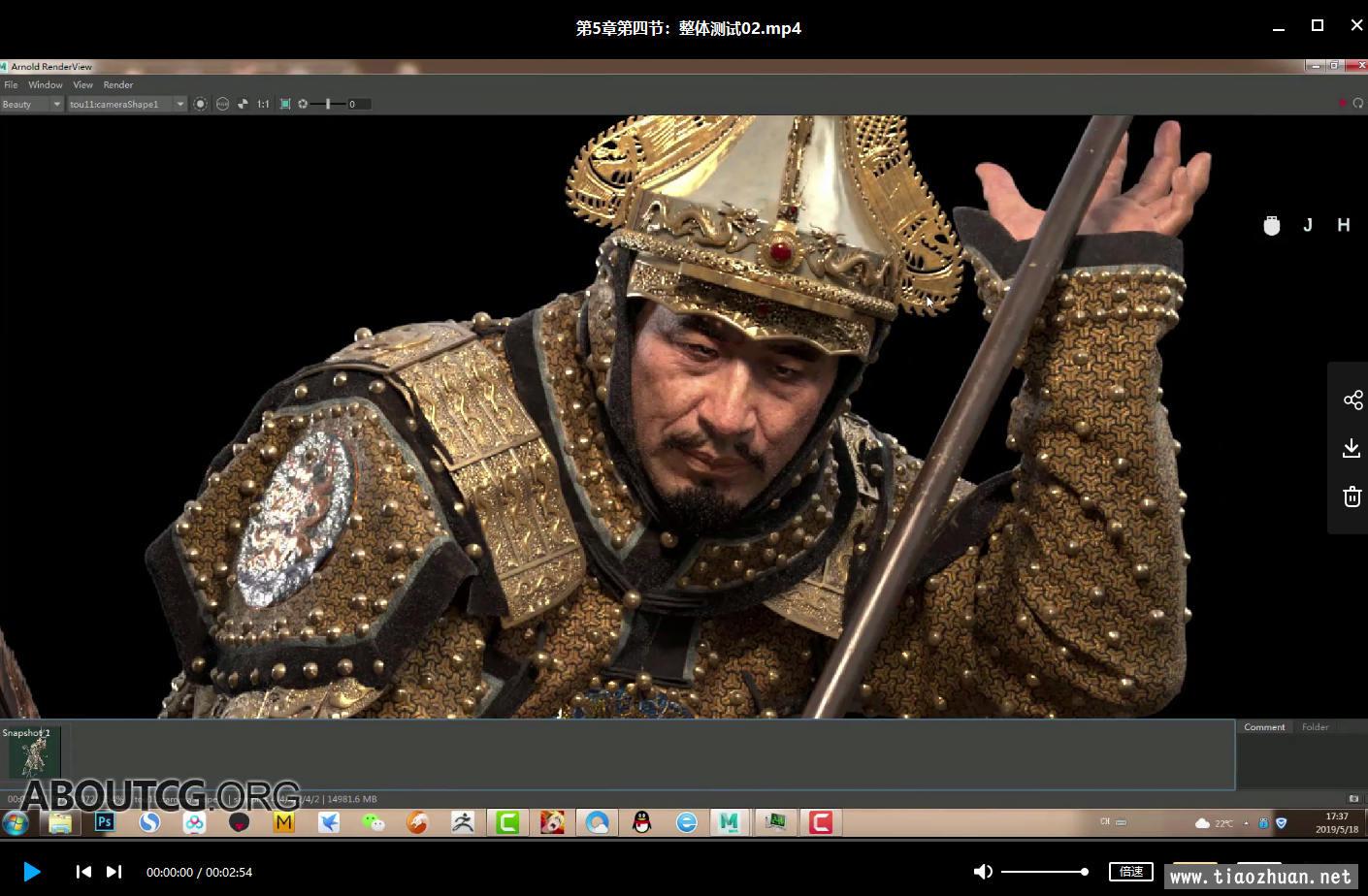Viewport: 1368px width, 896px height.
Task: Switch to the Comment tab
Action: click(x=1264, y=726)
